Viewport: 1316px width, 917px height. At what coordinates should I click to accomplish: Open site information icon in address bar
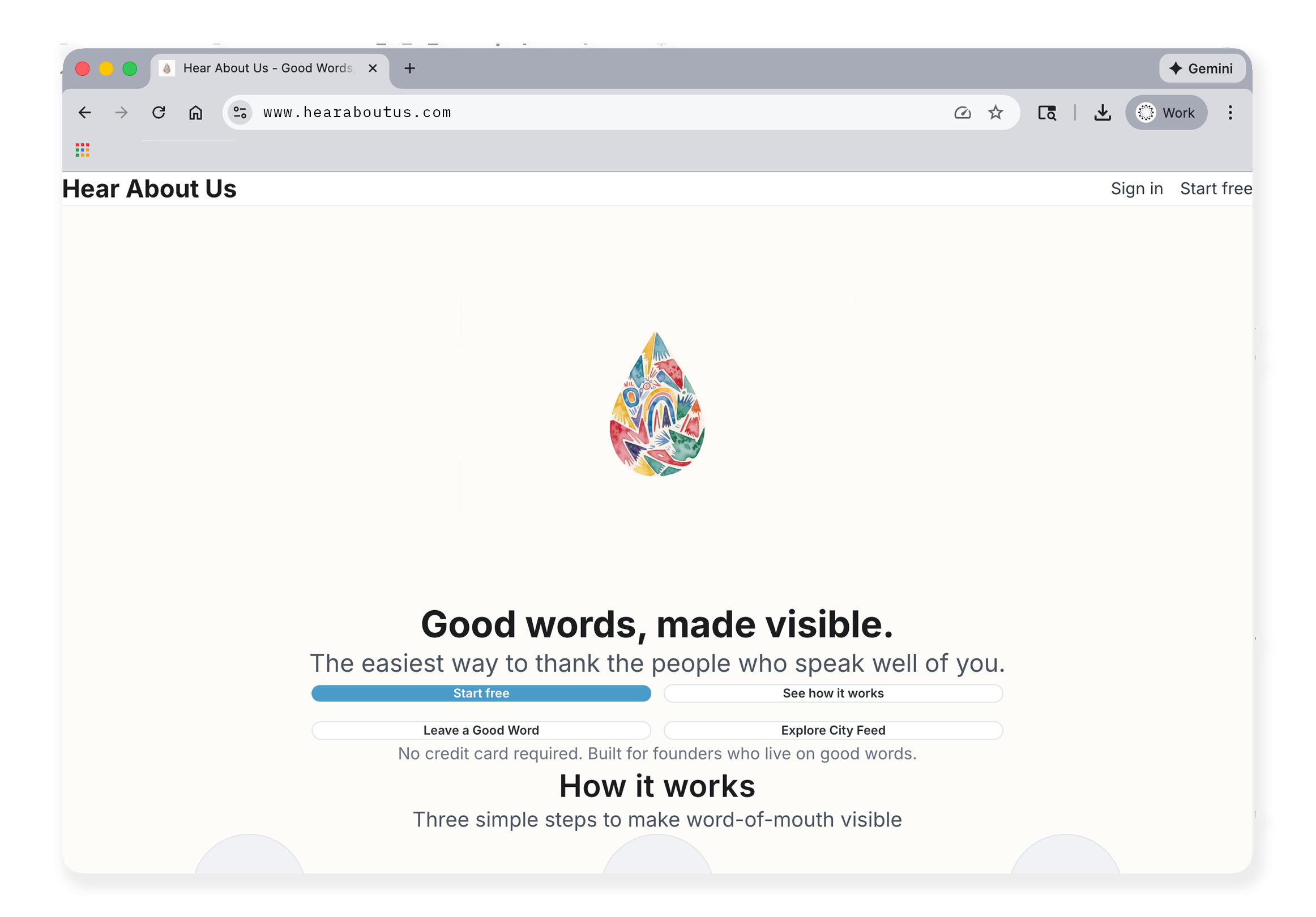(240, 113)
